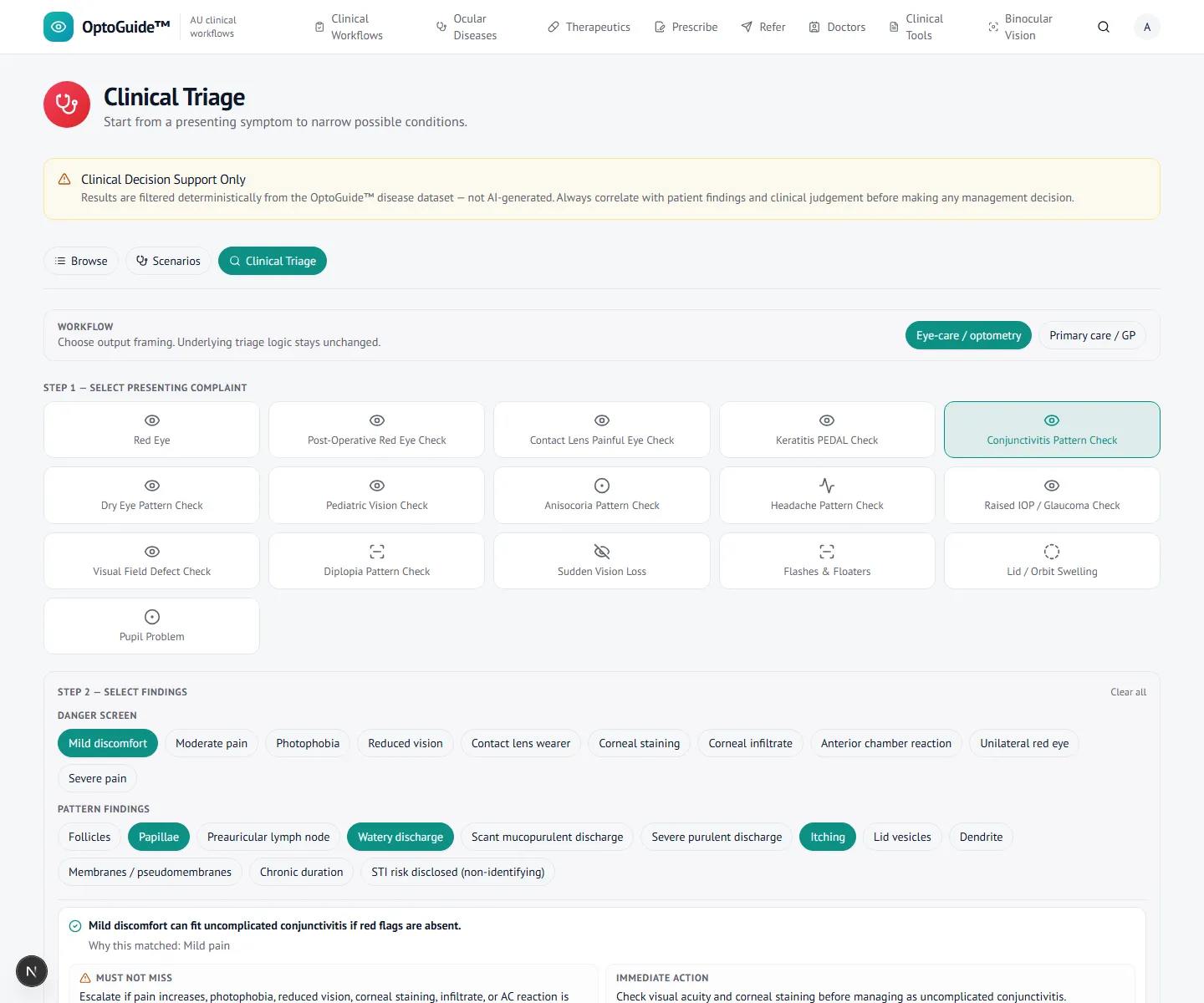
Task: Toggle the Severe pain finding chip
Action: [98, 778]
